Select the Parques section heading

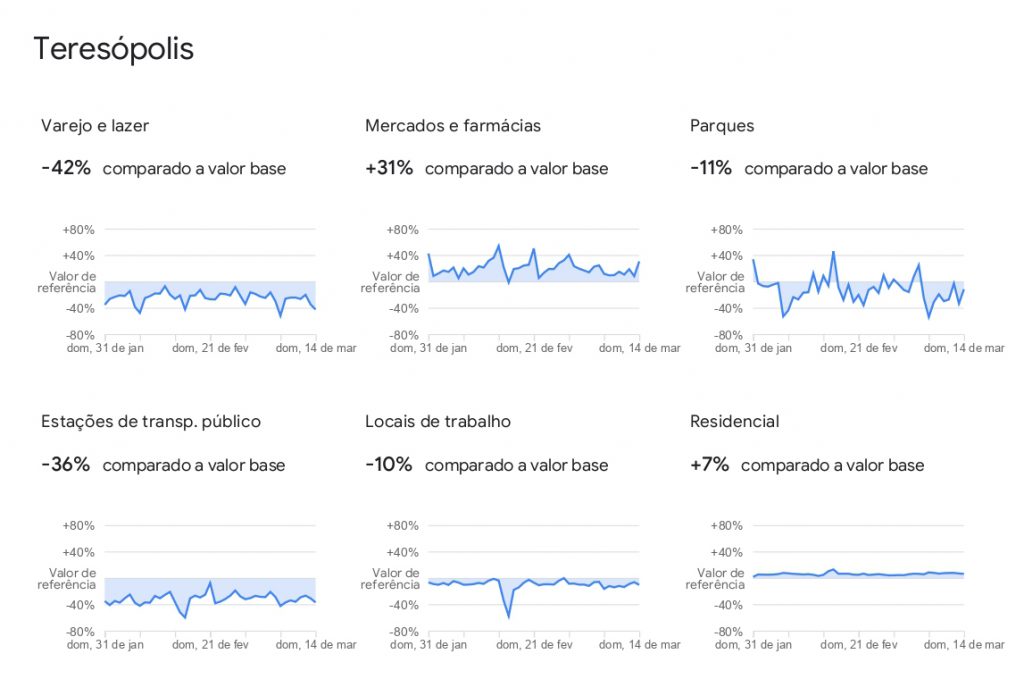(722, 126)
